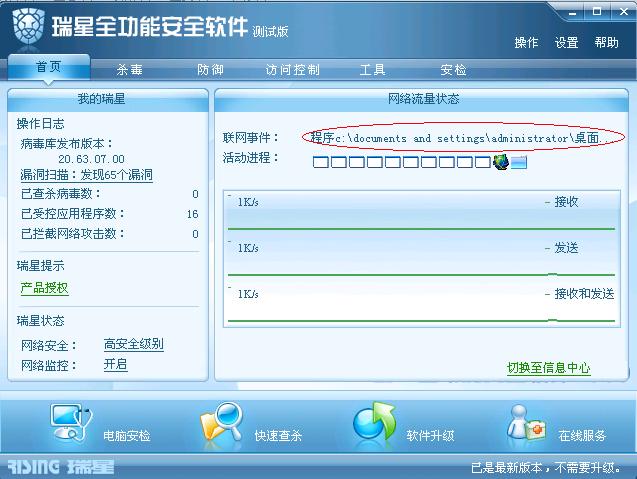The image size is (637, 479).
Task: Minimize the Rising window
Action: [x=572, y=12]
